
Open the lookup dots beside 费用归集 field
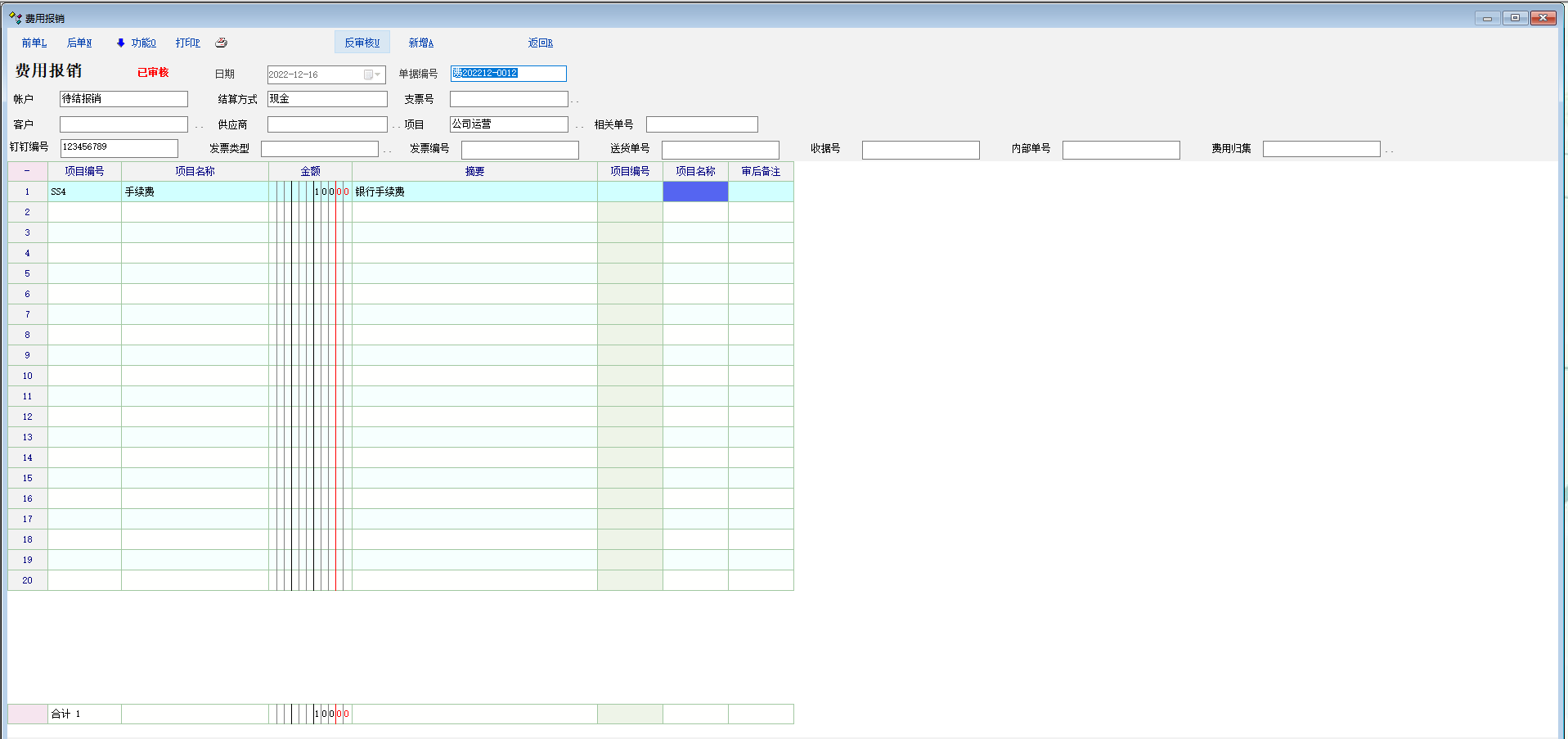(1389, 151)
